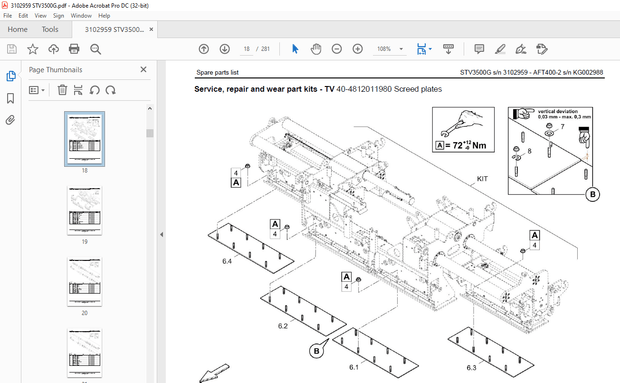620x383 pixels.
Task: Click the thumbnail panel scrollbar handle
Action: point(150,133)
